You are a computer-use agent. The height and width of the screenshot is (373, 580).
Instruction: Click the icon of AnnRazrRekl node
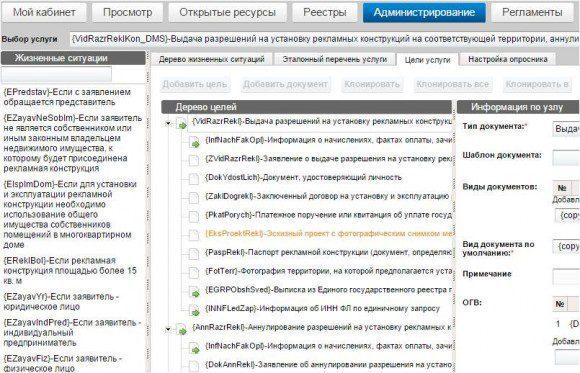[x=181, y=329]
